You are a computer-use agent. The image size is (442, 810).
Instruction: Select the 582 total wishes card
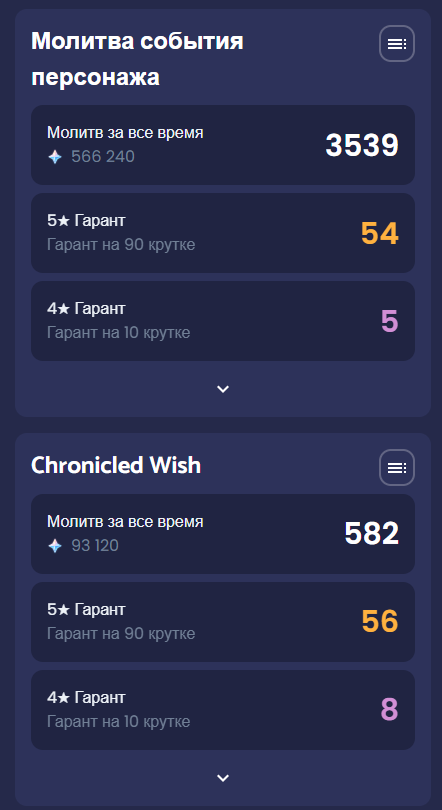pyautogui.click(x=223, y=534)
